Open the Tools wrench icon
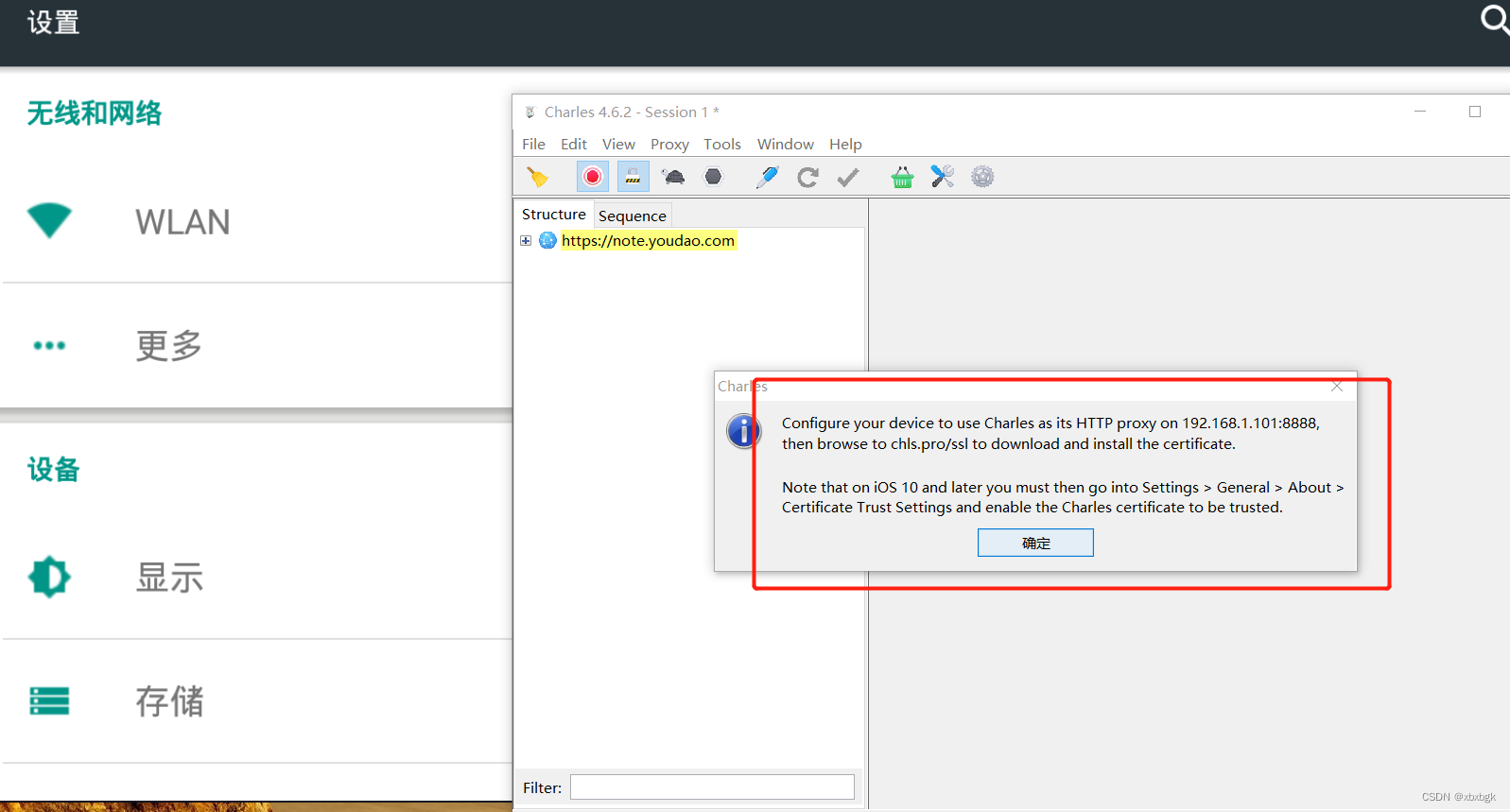The width and height of the screenshot is (1510, 812). click(943, 177)
